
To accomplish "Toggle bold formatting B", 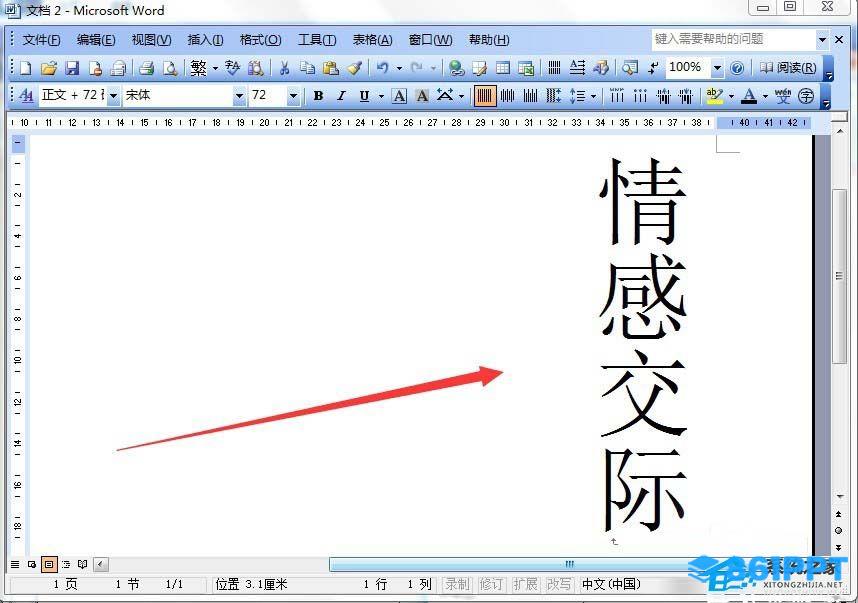I will coord(318,96).
